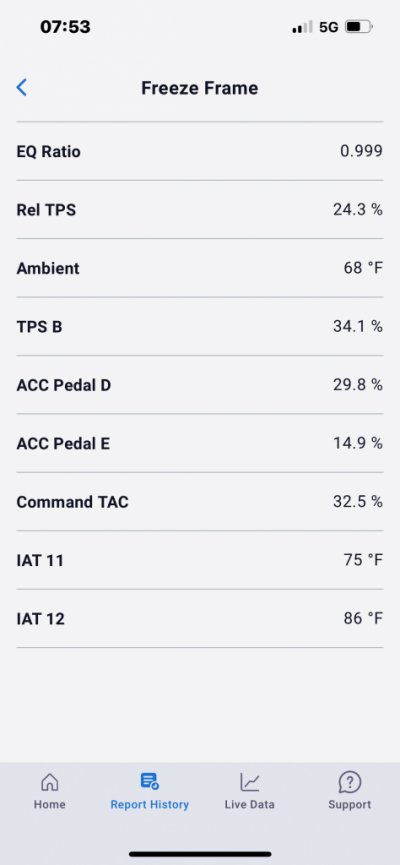This screenshot has width=400, height=865.
Task: Tap the IAT 11 reading
Action: (200, 560)
